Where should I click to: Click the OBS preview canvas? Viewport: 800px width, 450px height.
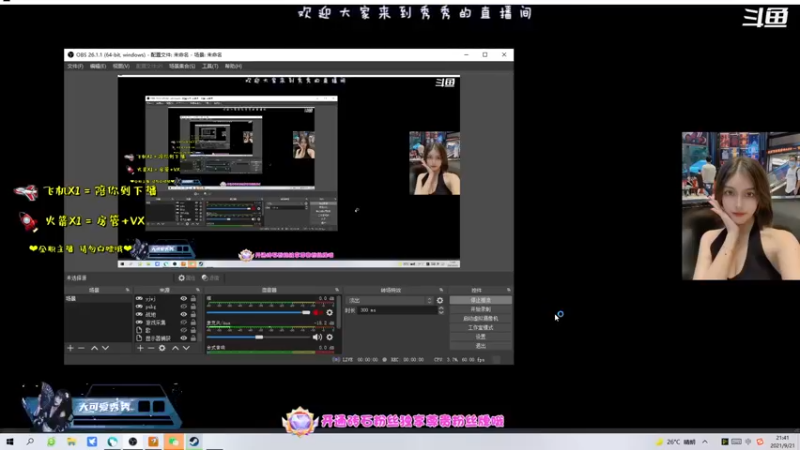click(289, 171)
